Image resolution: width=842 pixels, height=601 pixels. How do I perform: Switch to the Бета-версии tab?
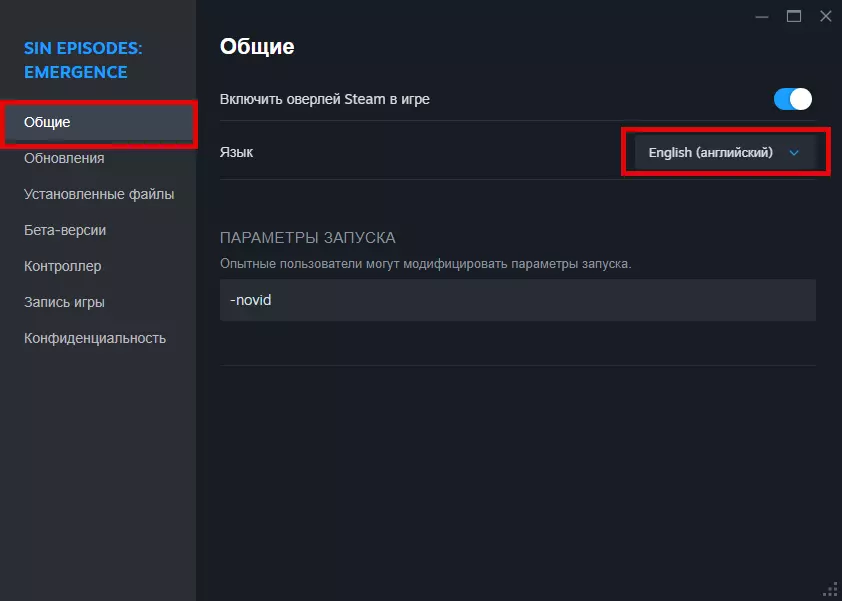click(x=65, y=230)
